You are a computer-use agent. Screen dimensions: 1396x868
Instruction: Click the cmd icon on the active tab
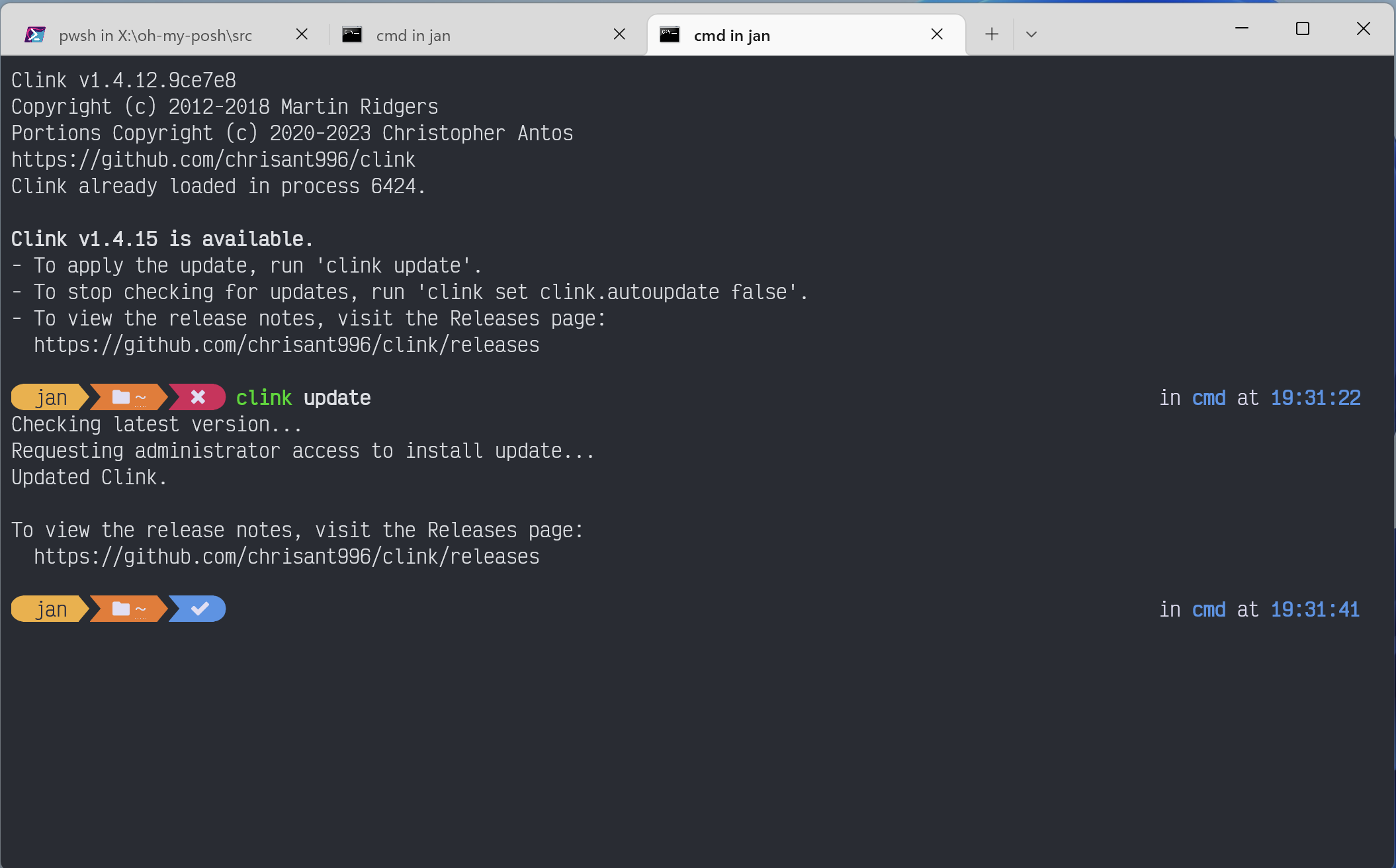click(670, 34)
